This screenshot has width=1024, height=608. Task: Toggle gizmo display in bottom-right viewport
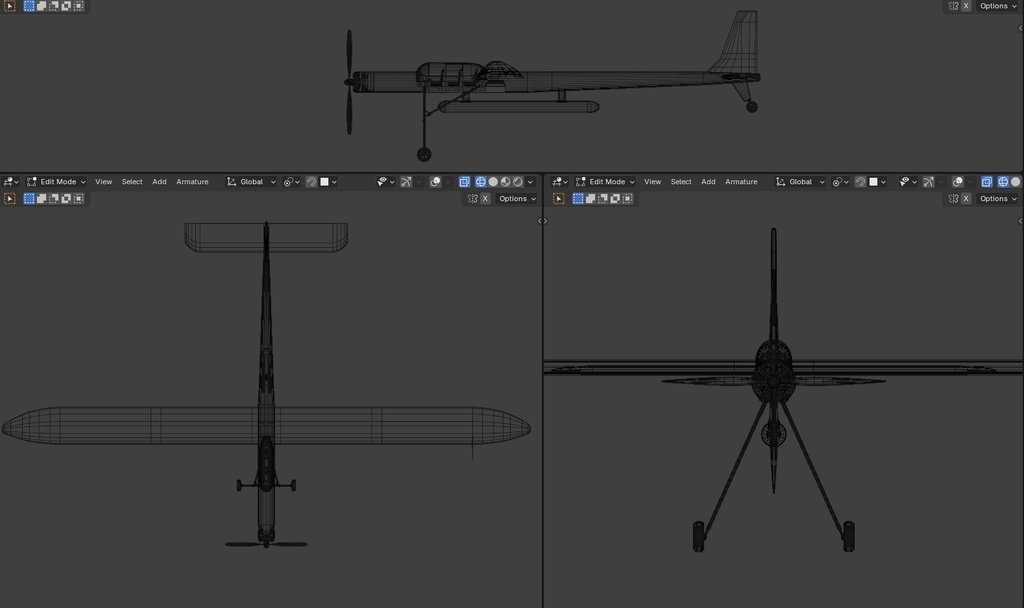929,182
